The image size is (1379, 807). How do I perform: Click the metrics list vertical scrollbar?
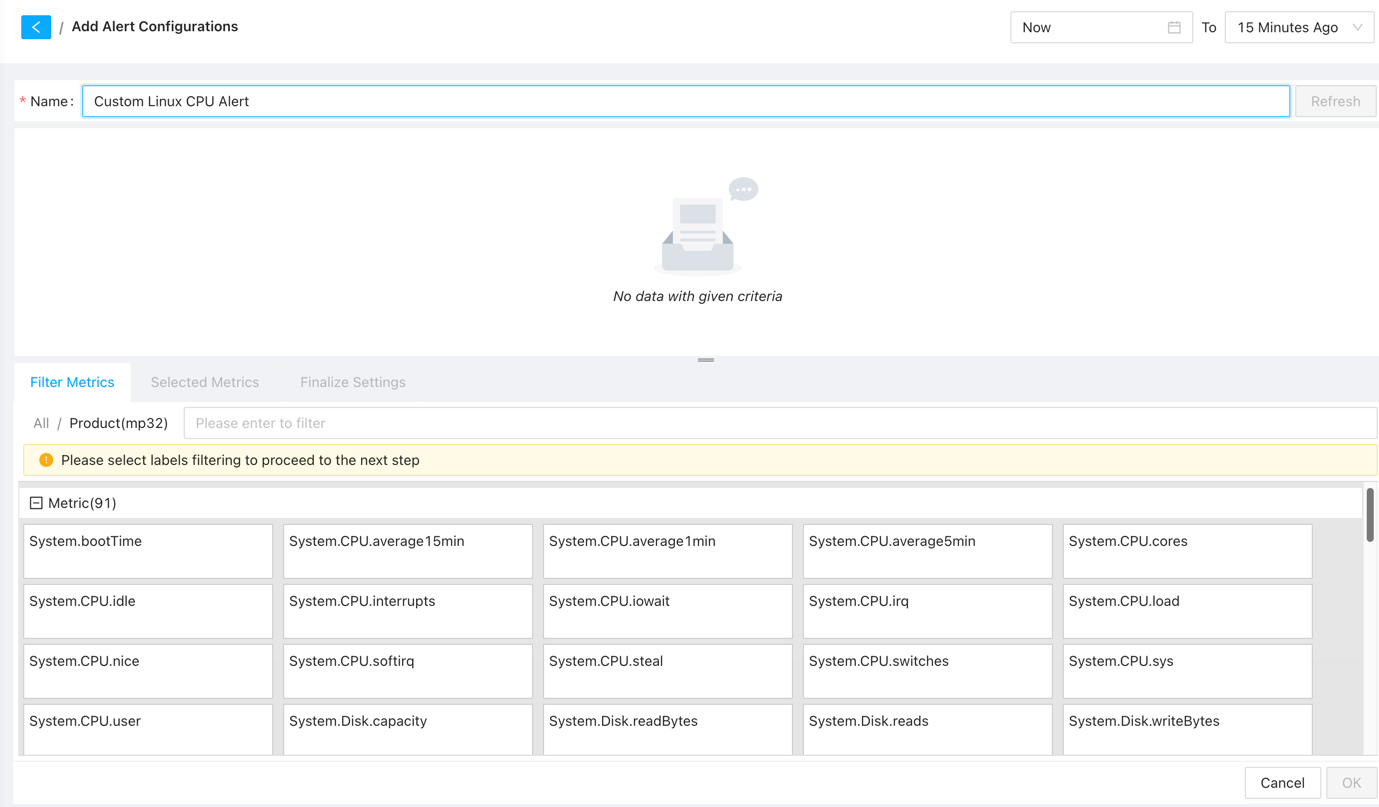pos(1369,516)
